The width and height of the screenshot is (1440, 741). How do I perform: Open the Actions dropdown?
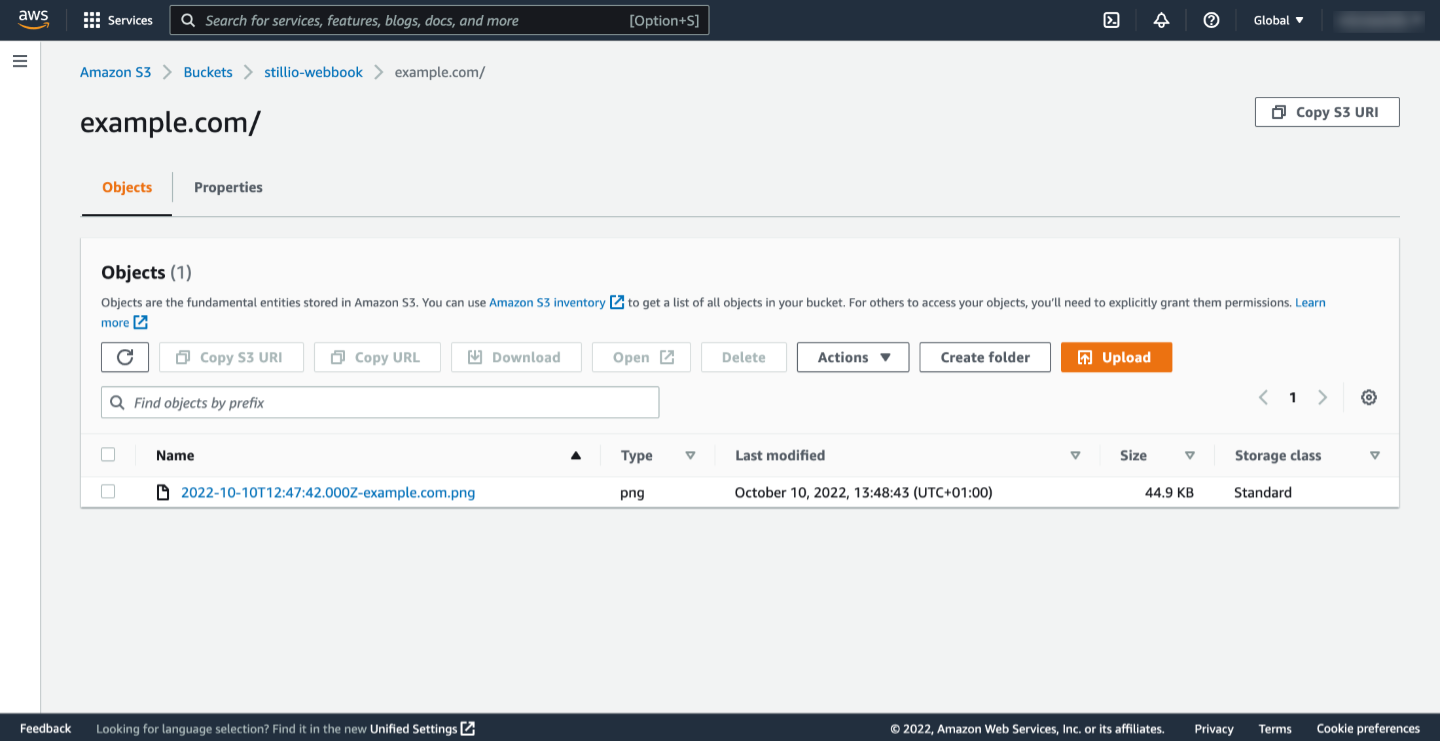(x=853, y=357)
